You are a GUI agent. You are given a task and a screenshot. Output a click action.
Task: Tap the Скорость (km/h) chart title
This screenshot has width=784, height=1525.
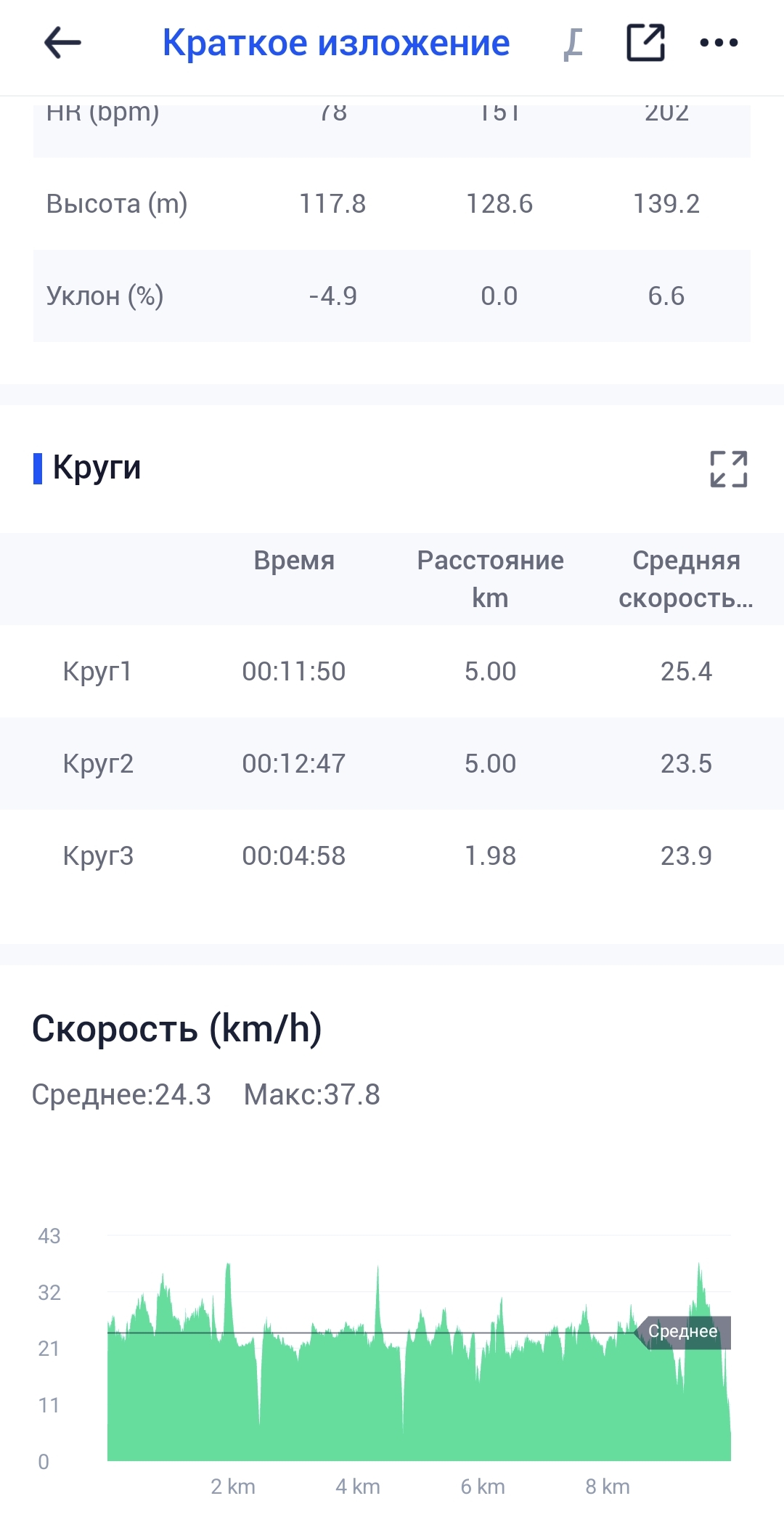tap(176, 1028)
